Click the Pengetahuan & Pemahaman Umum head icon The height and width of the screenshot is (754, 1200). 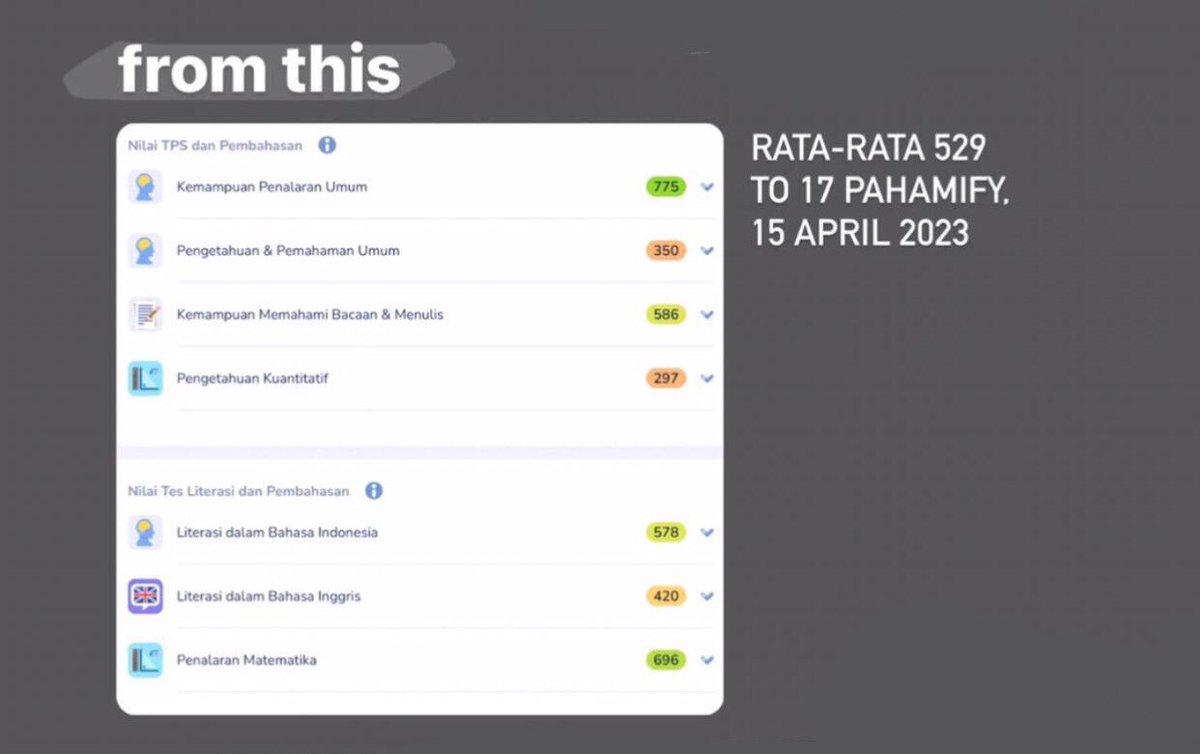145,250
